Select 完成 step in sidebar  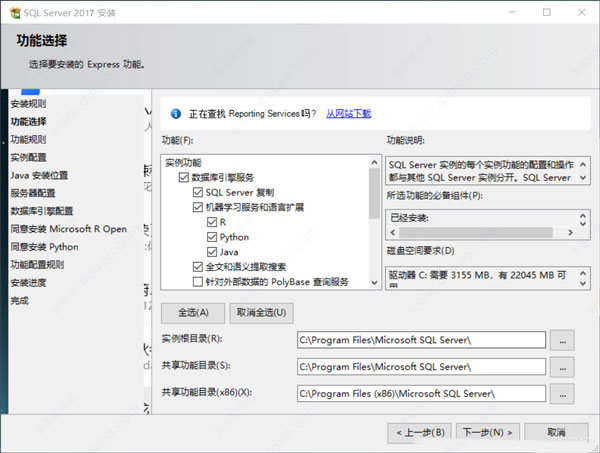click(x=20, y=301)
